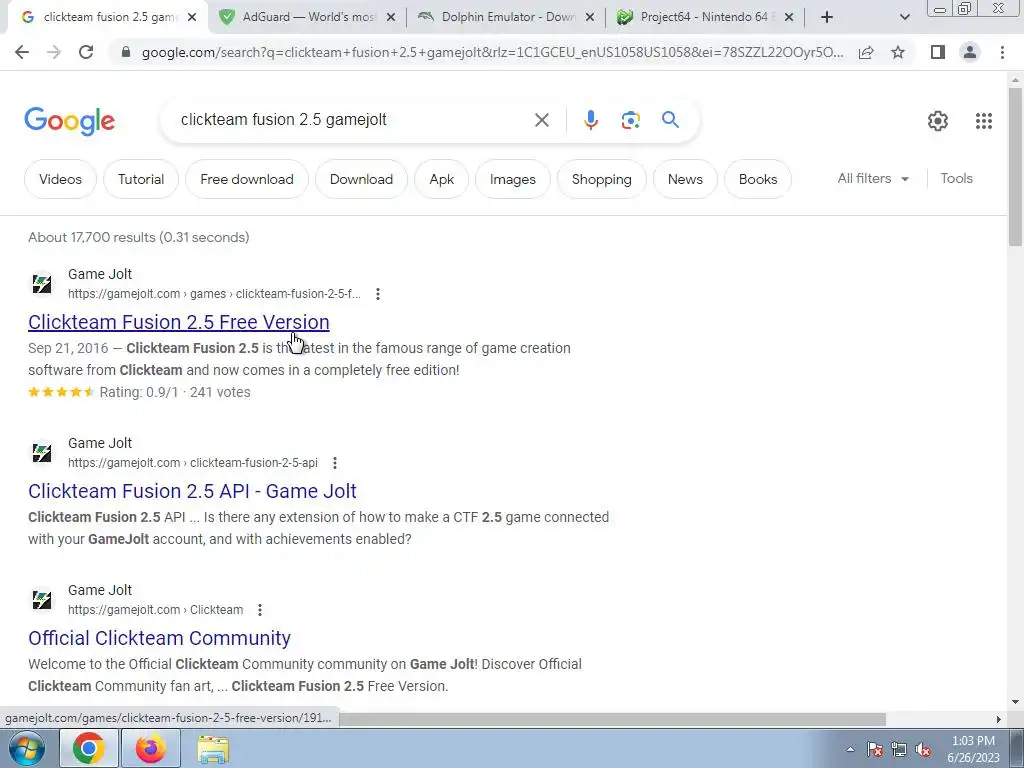Open Action Center flag icon
The height and width of the screenshot is (768, 1024).
[874, 750]
